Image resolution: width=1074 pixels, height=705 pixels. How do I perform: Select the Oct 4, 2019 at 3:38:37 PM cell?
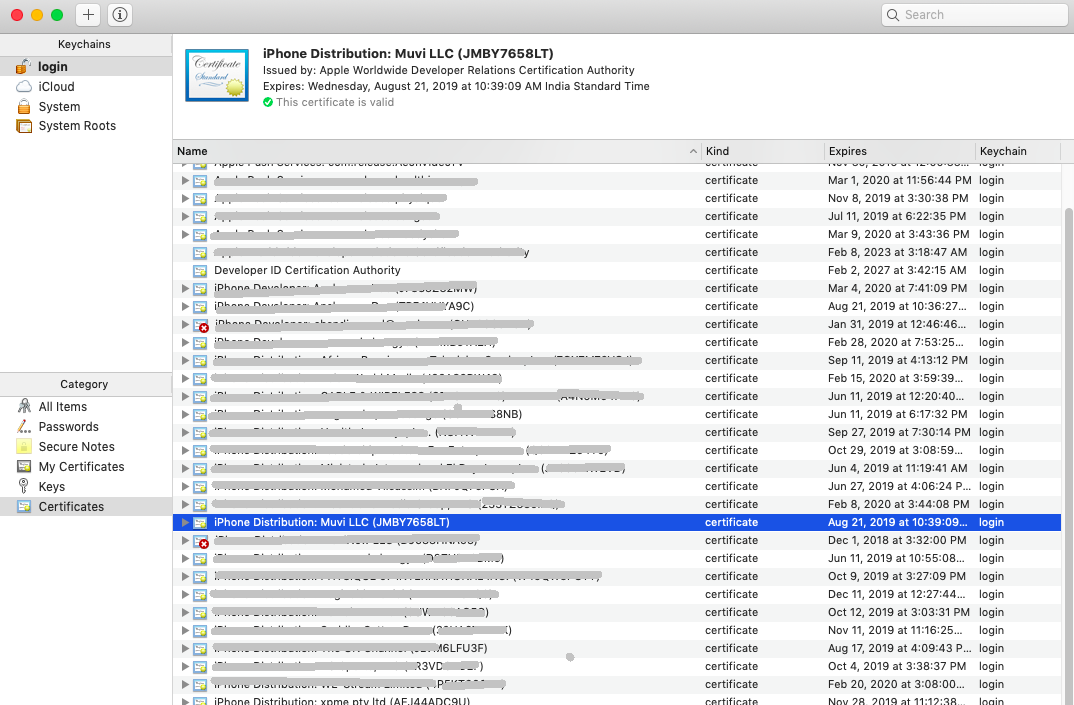pos(897,666)
